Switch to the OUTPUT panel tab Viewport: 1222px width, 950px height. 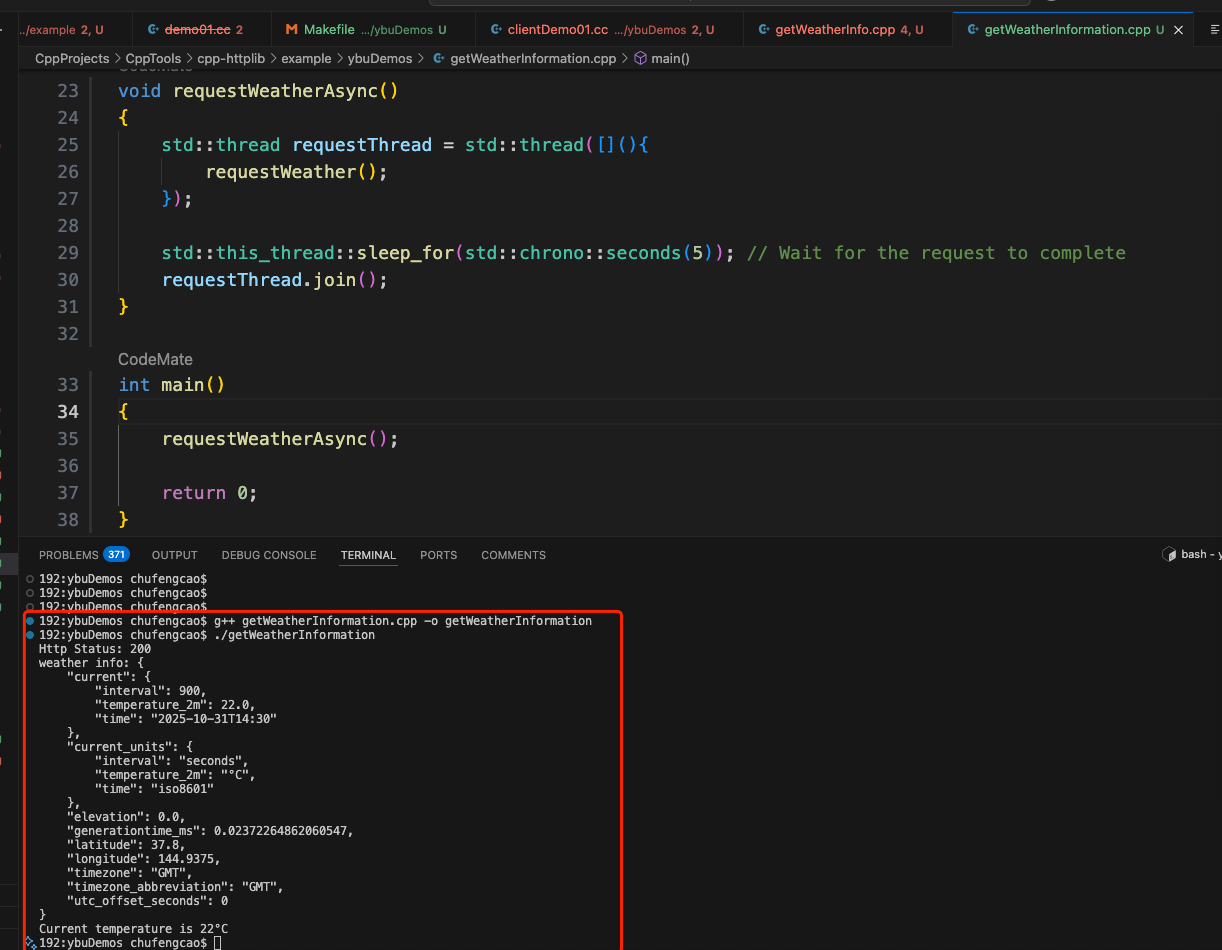(175, 555)
